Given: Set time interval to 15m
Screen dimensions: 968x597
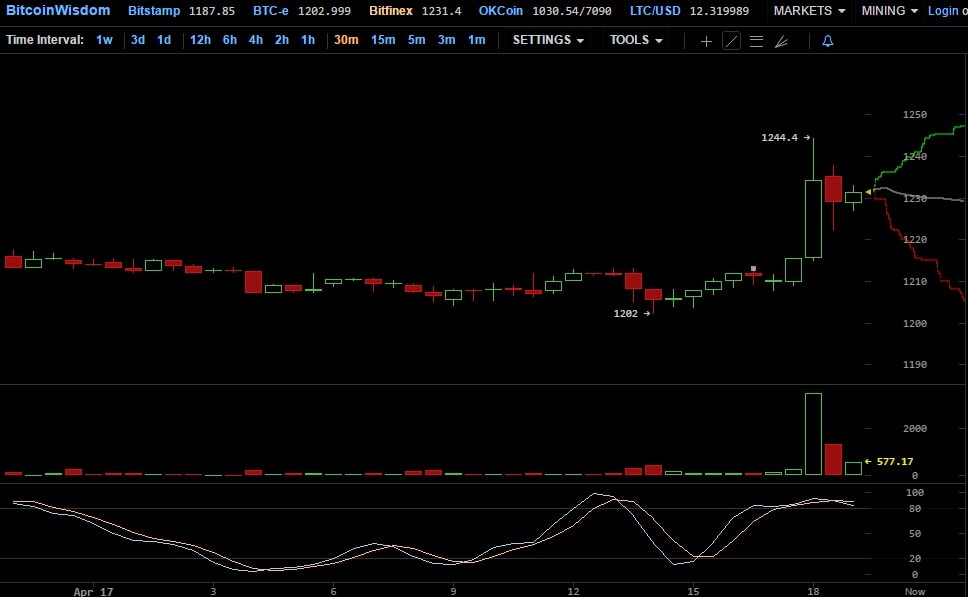Looking at the screenshot, I should [382, 40].
